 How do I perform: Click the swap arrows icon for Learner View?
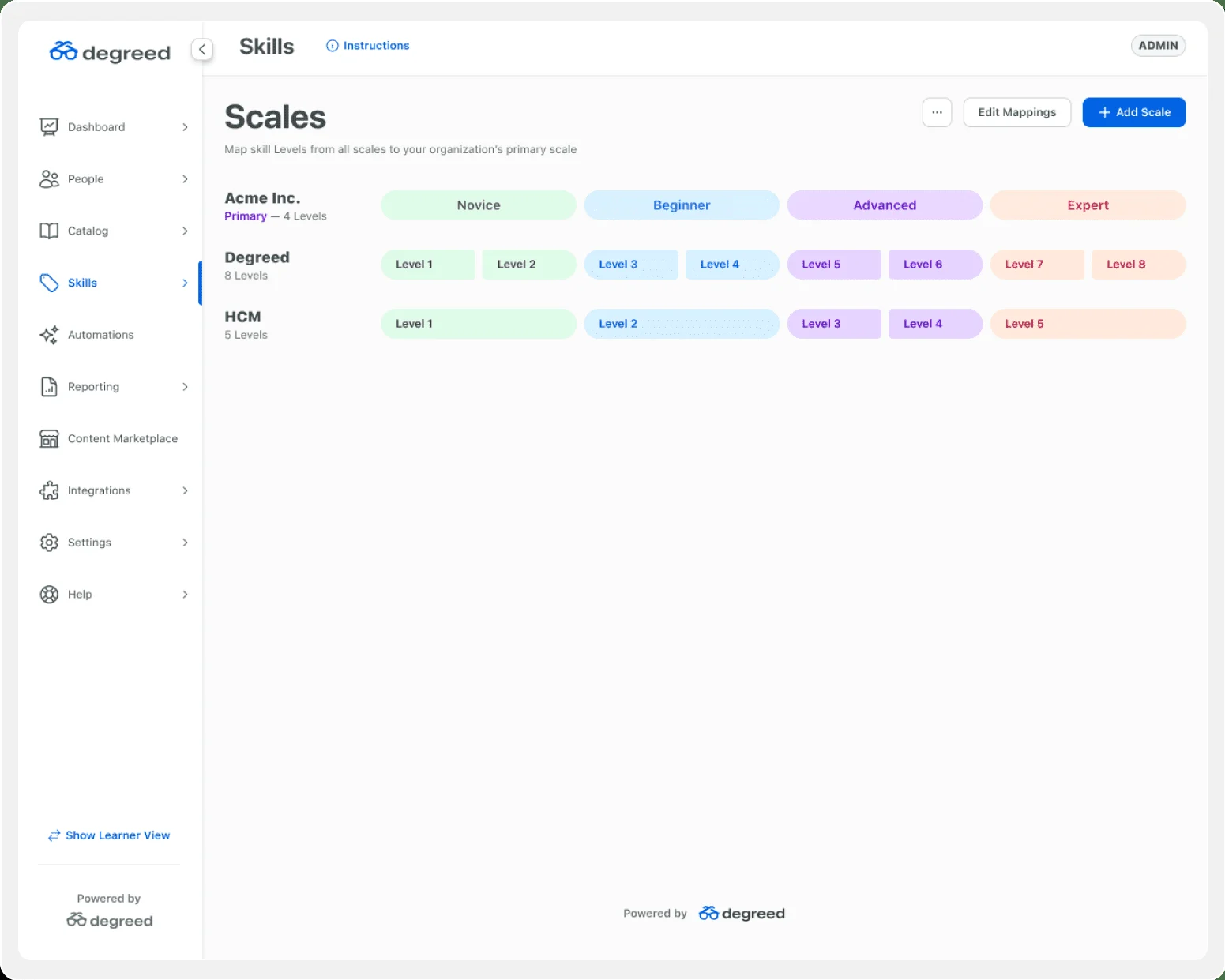[x=54, y=835]
